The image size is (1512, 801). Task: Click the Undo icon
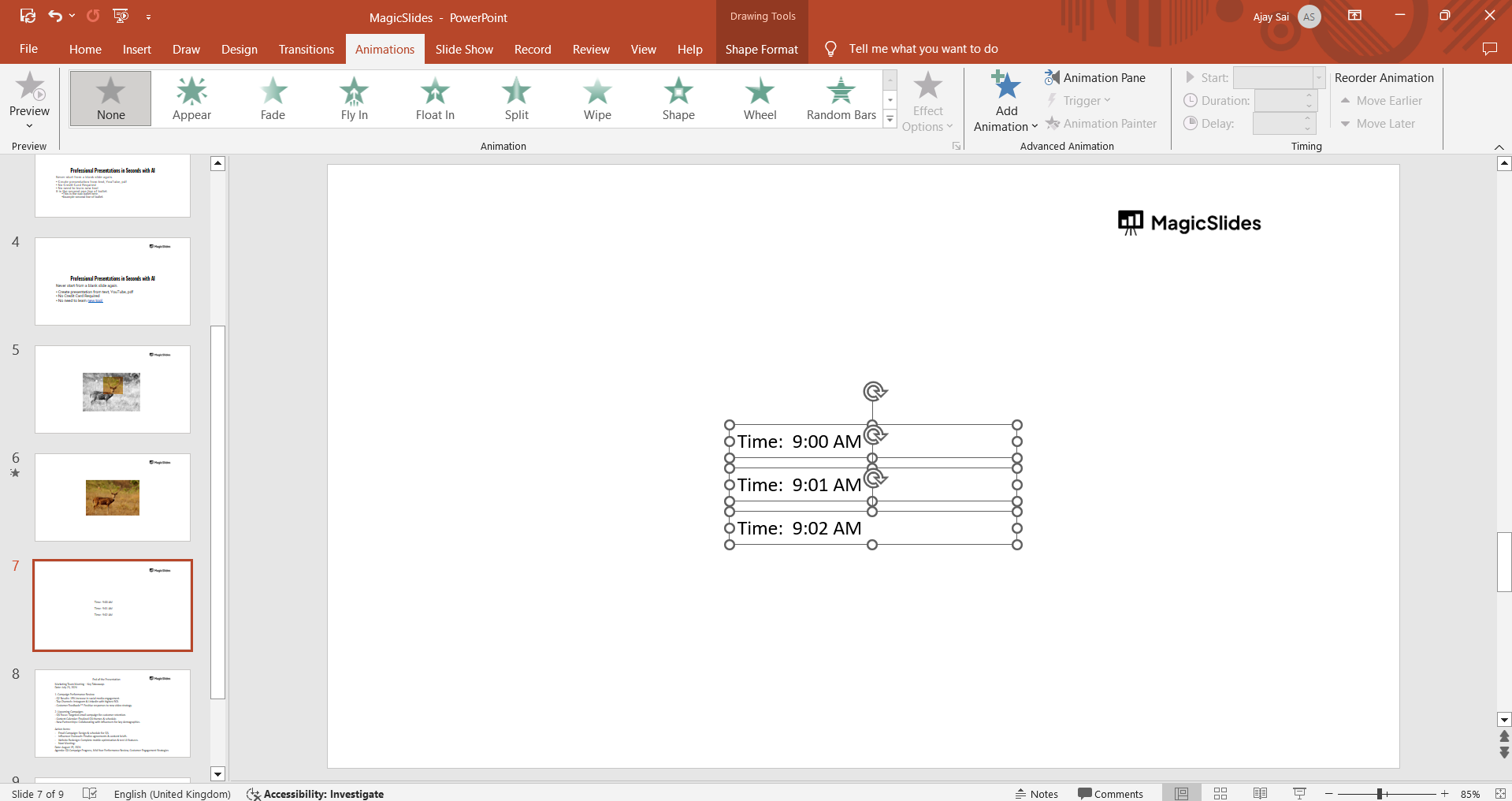tap(54, 16)
